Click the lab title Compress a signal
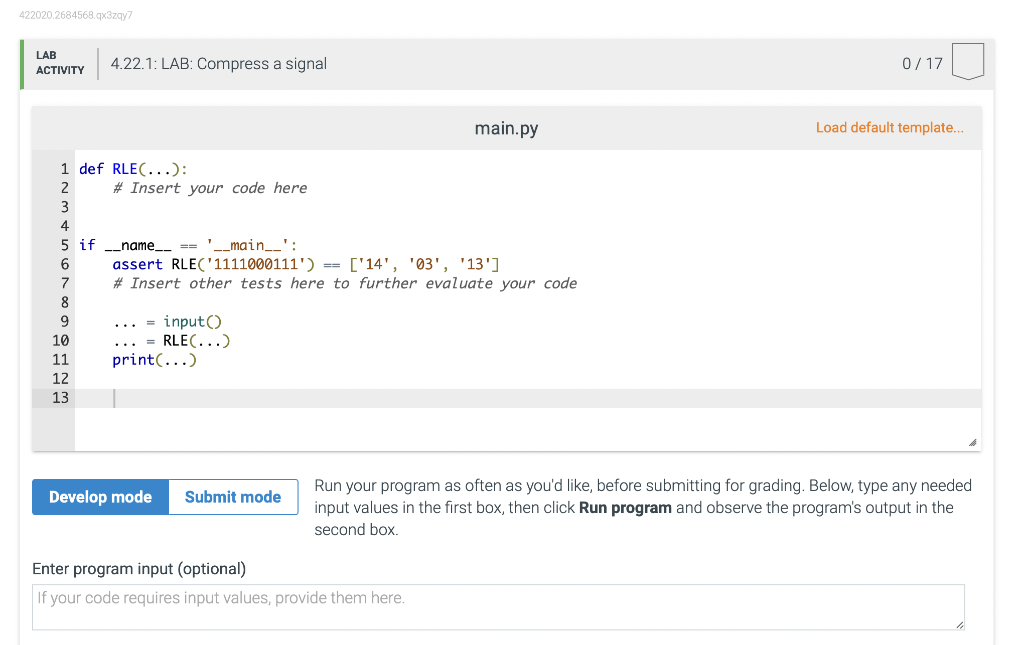 [x=217, y=63]
